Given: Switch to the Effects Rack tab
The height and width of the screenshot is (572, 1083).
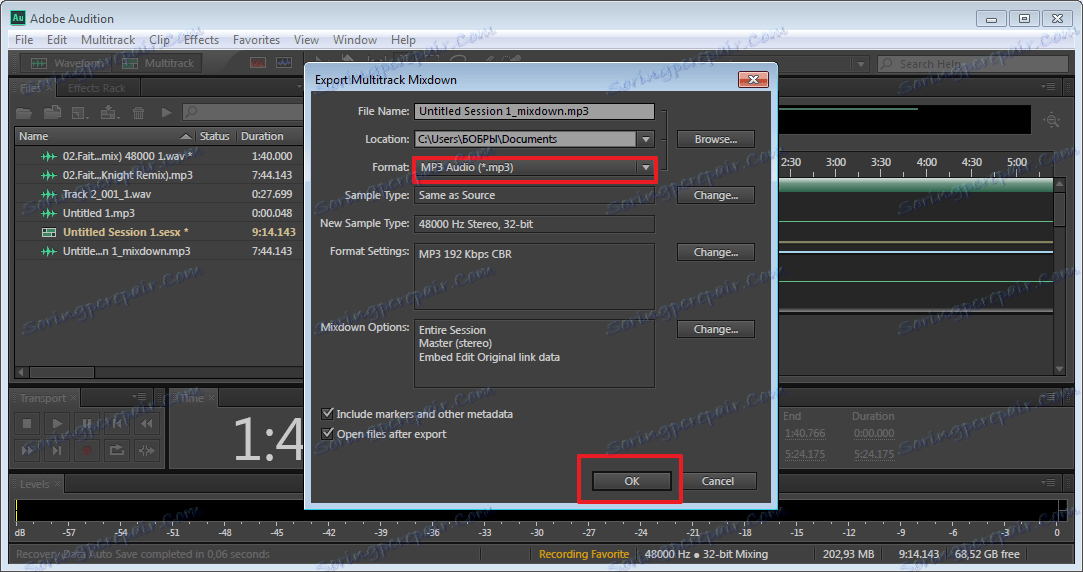Looking at the screenshot, I should (96, 88).
